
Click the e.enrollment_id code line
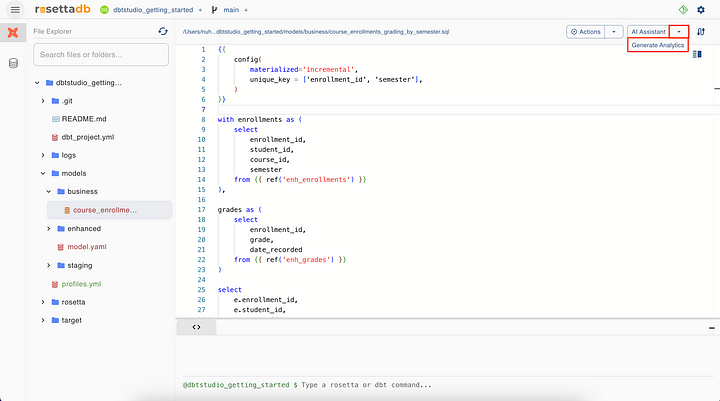tap(266, 299)
